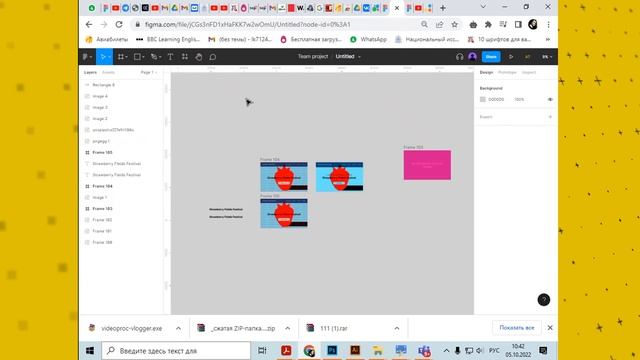Select the Text tool
The height and width of the screenshot is (360, 640).
[170, 57]
